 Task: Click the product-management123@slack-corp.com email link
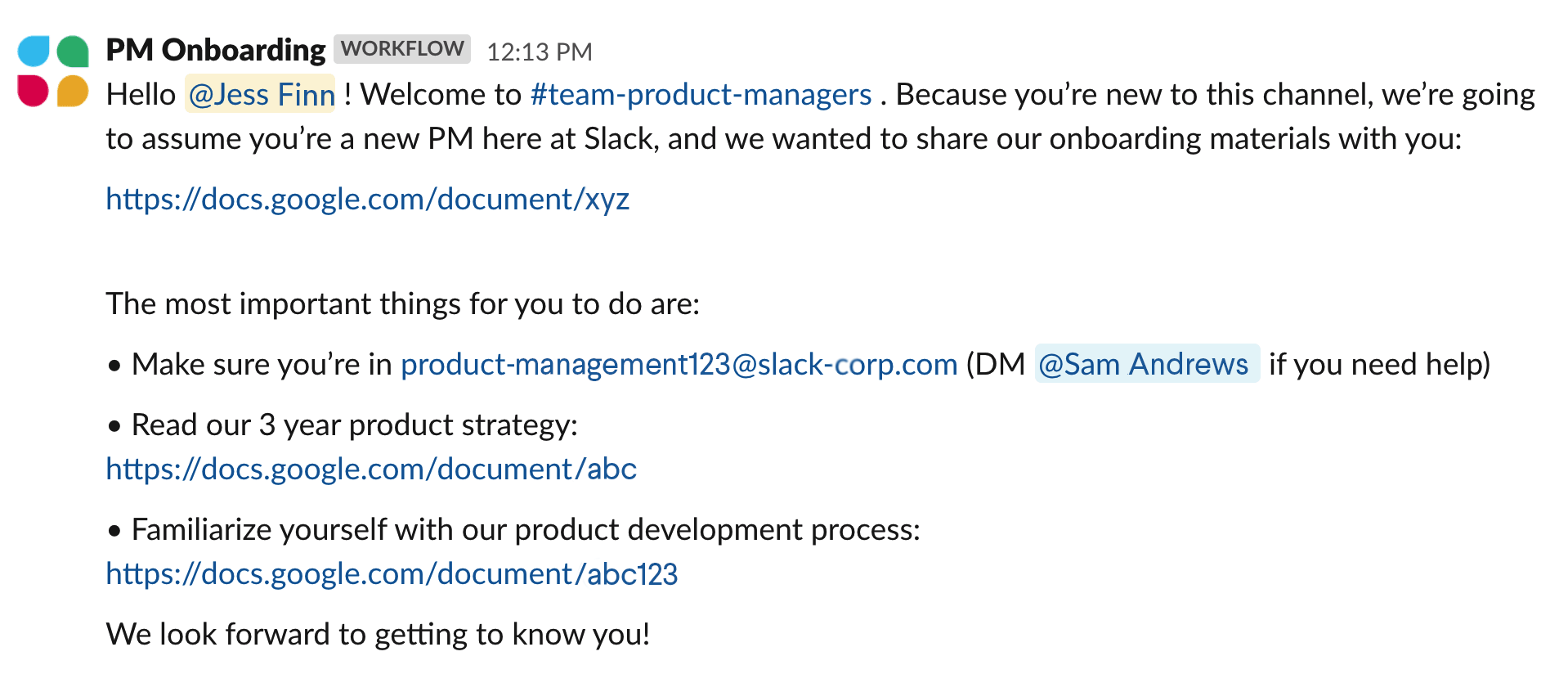[x=679, y=364]
